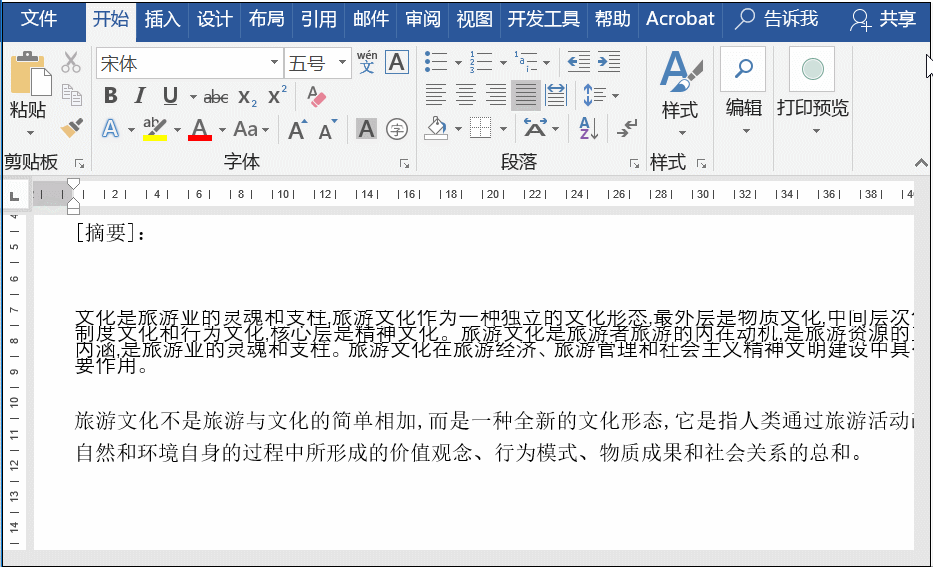Apply distributed alignment
The image size is (933, 567).
[x=556, y=95]
